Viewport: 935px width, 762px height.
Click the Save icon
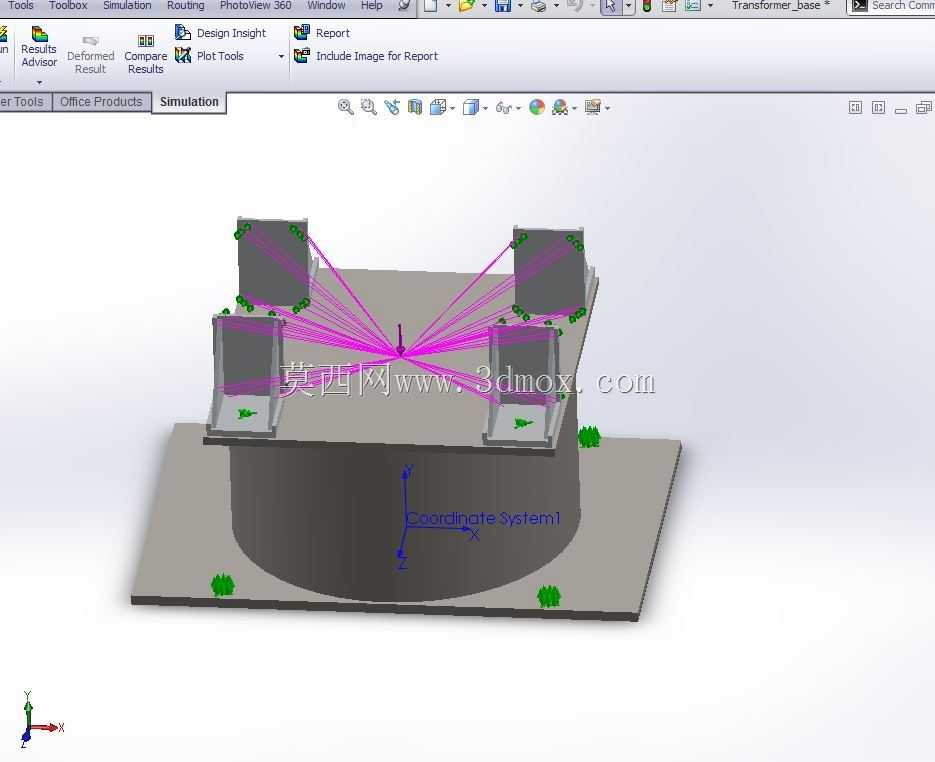point(503,6)
